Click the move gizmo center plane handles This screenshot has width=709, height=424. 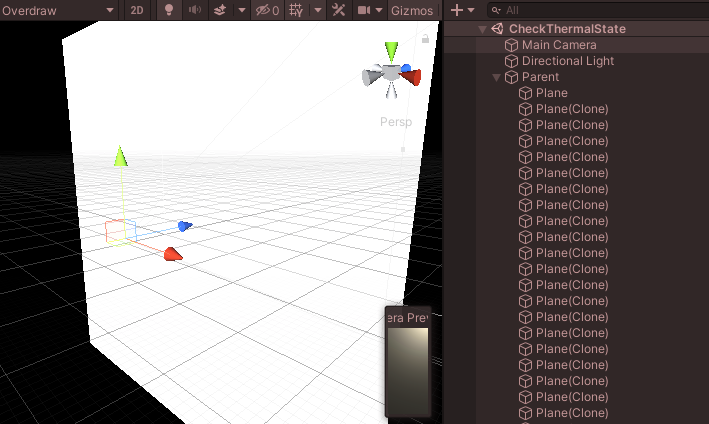point(121,232)
